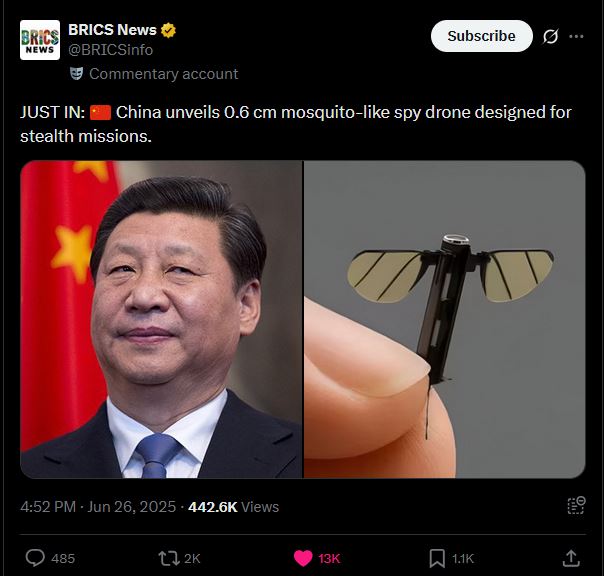Open the Grok explain post icon
Viewport: 604px width, 576px height.
550,37
